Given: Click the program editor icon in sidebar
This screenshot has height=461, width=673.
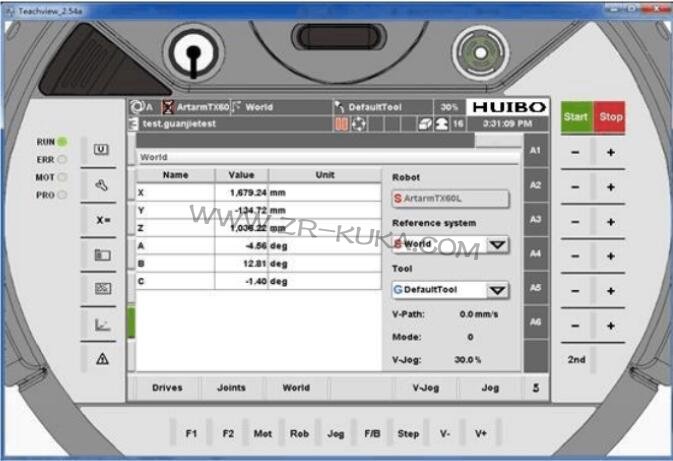Looking at the screenshot, I should (x=102, y=289).
